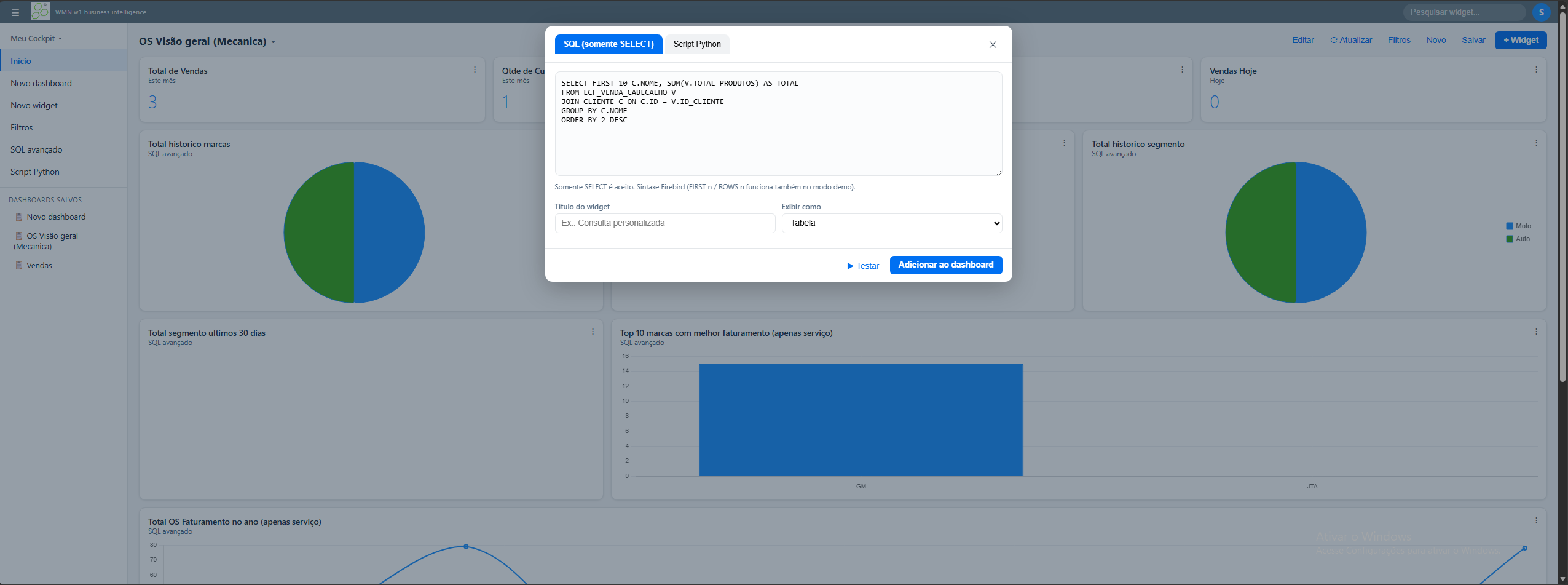Click the green Auto legend swatch

click(x=1509, y=239)
